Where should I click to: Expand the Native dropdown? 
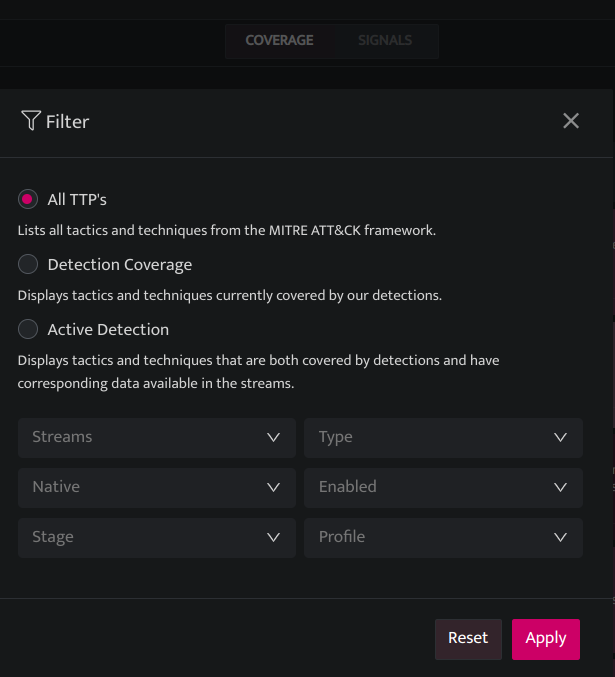point(157,487)
